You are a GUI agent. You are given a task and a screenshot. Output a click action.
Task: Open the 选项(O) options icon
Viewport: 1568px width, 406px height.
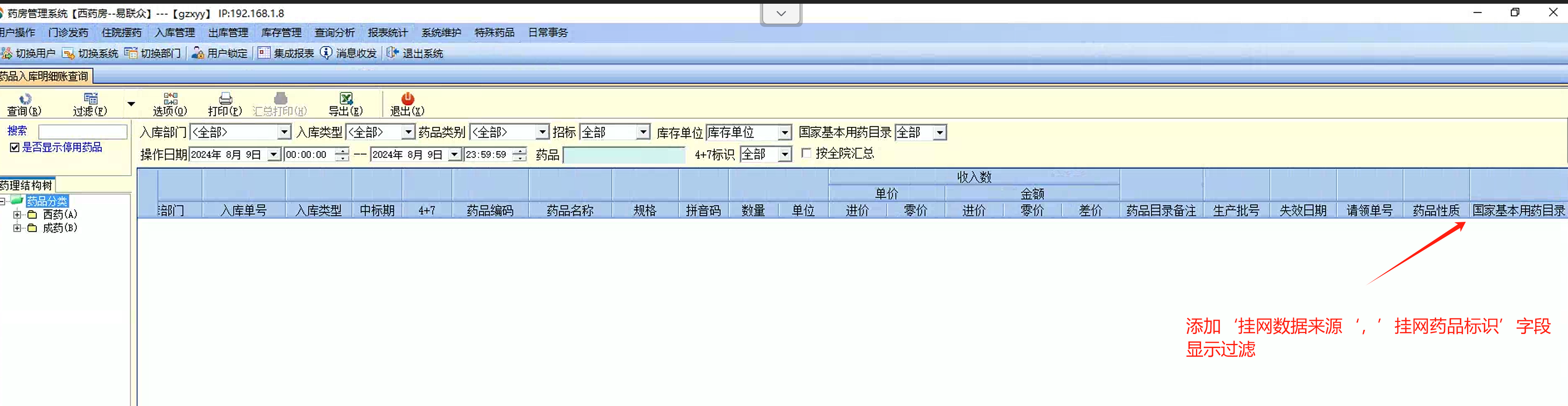tap(170, 98)
